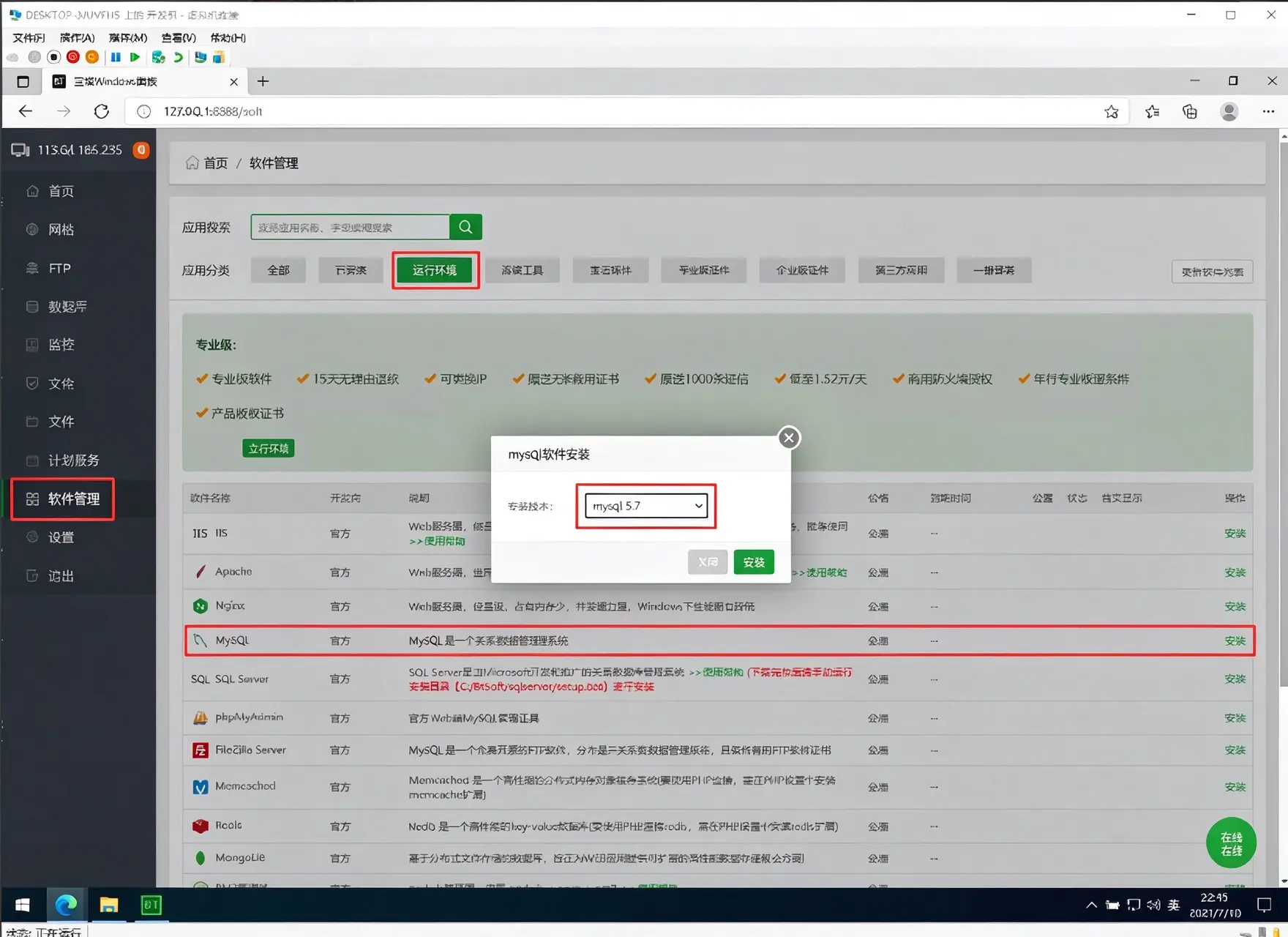The height and width of the screenshot is (937, 1288).
Task: Click the green search magnifier icon
Action: coord(465,227)
